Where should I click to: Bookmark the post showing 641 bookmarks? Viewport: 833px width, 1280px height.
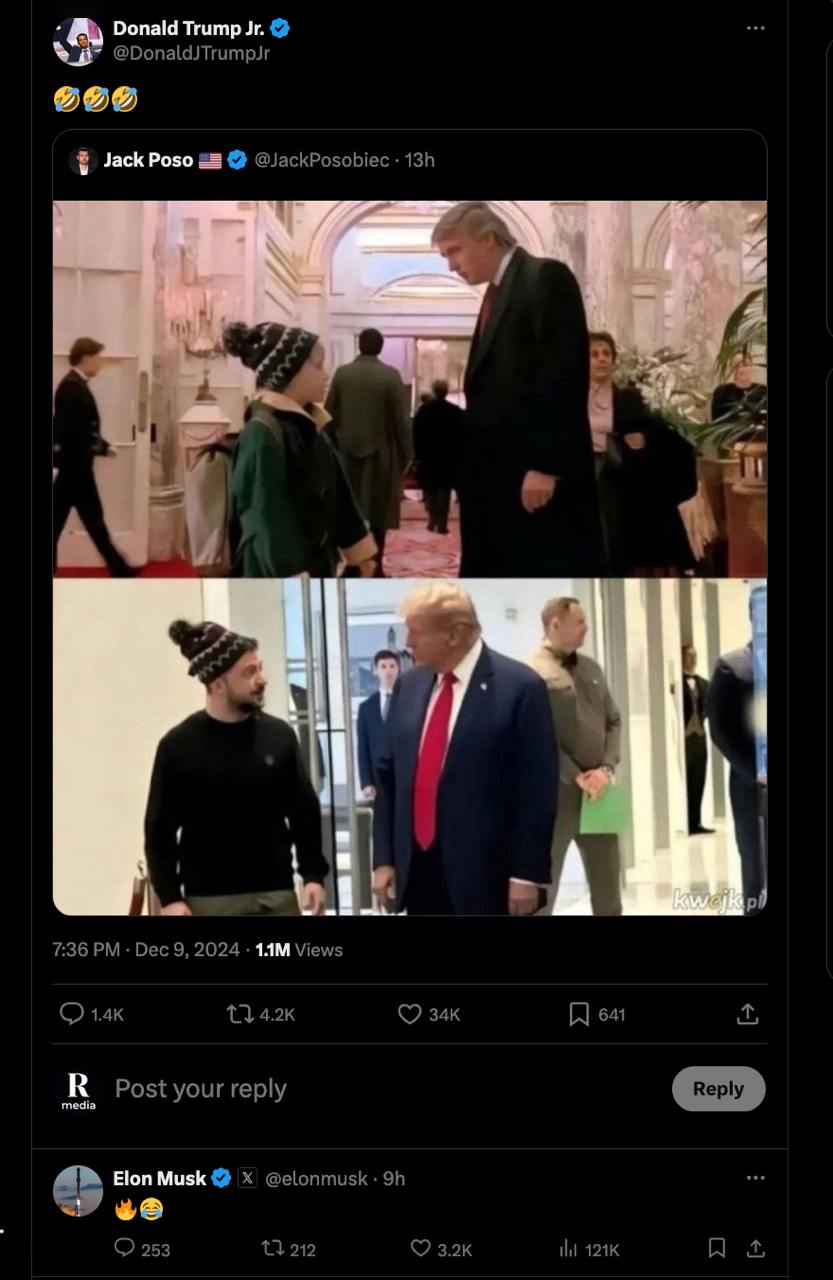pyautogui.click(x=597, y=1014)
